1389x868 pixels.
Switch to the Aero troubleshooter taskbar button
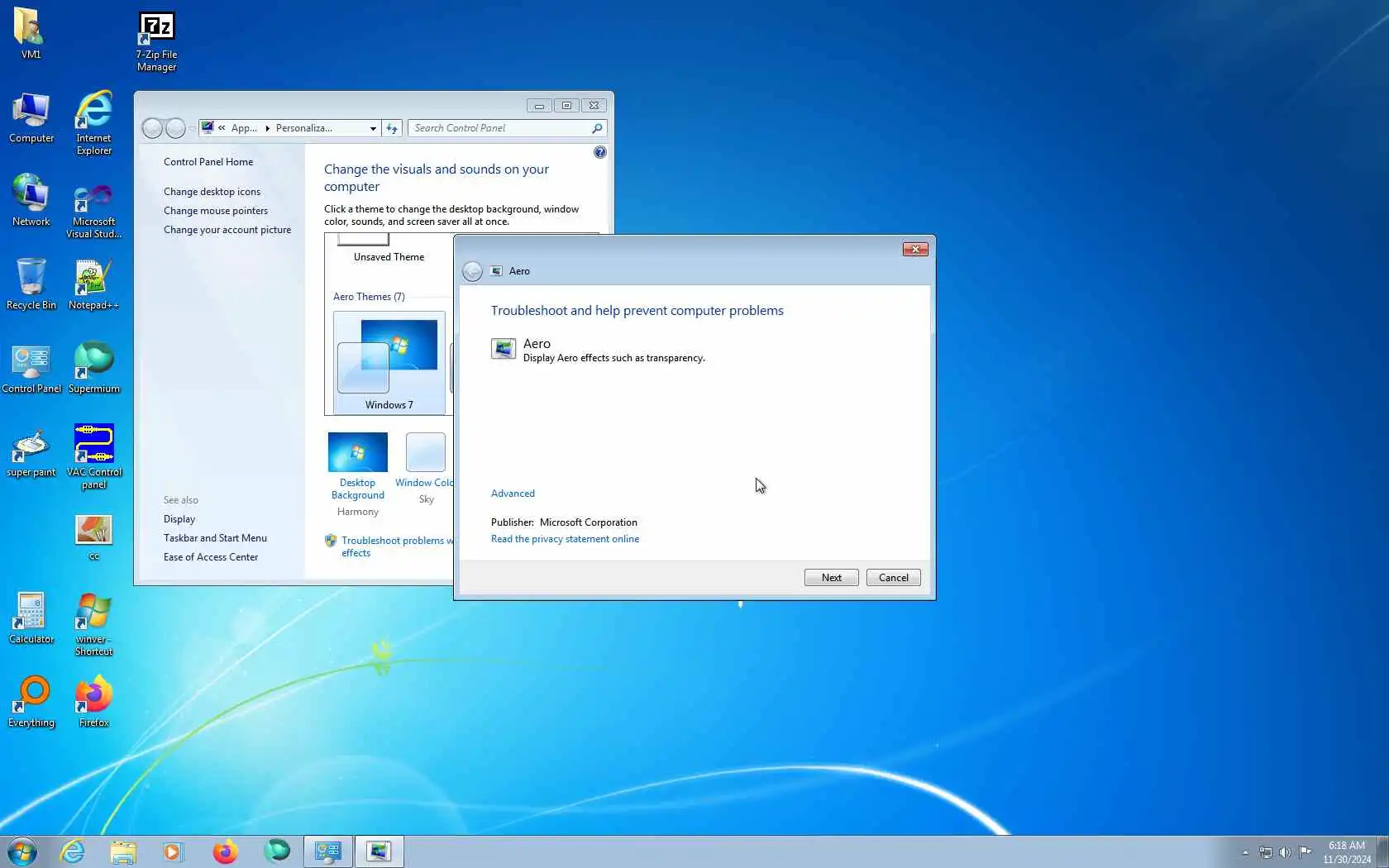[x=379, y=851]
